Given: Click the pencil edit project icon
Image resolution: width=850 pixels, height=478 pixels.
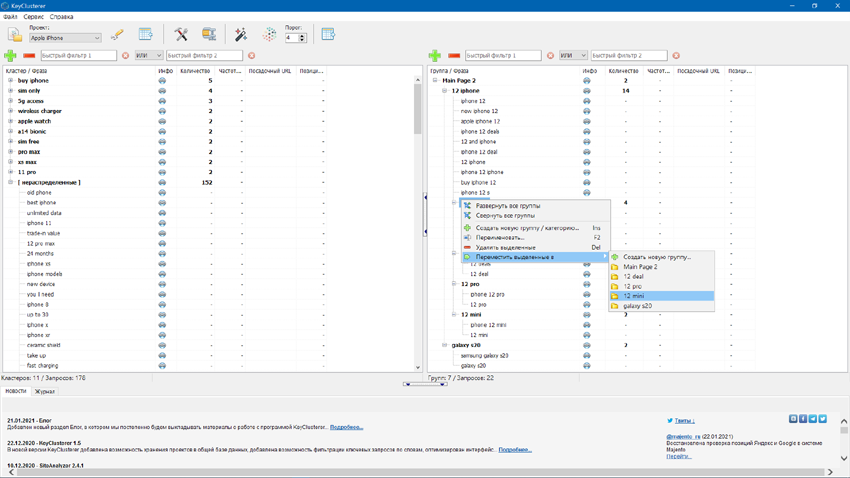Looking at the screenshot, I should pos(117,35).
